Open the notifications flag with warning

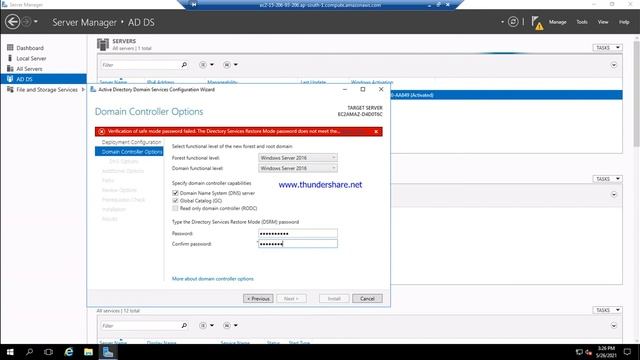pos(537,23)
